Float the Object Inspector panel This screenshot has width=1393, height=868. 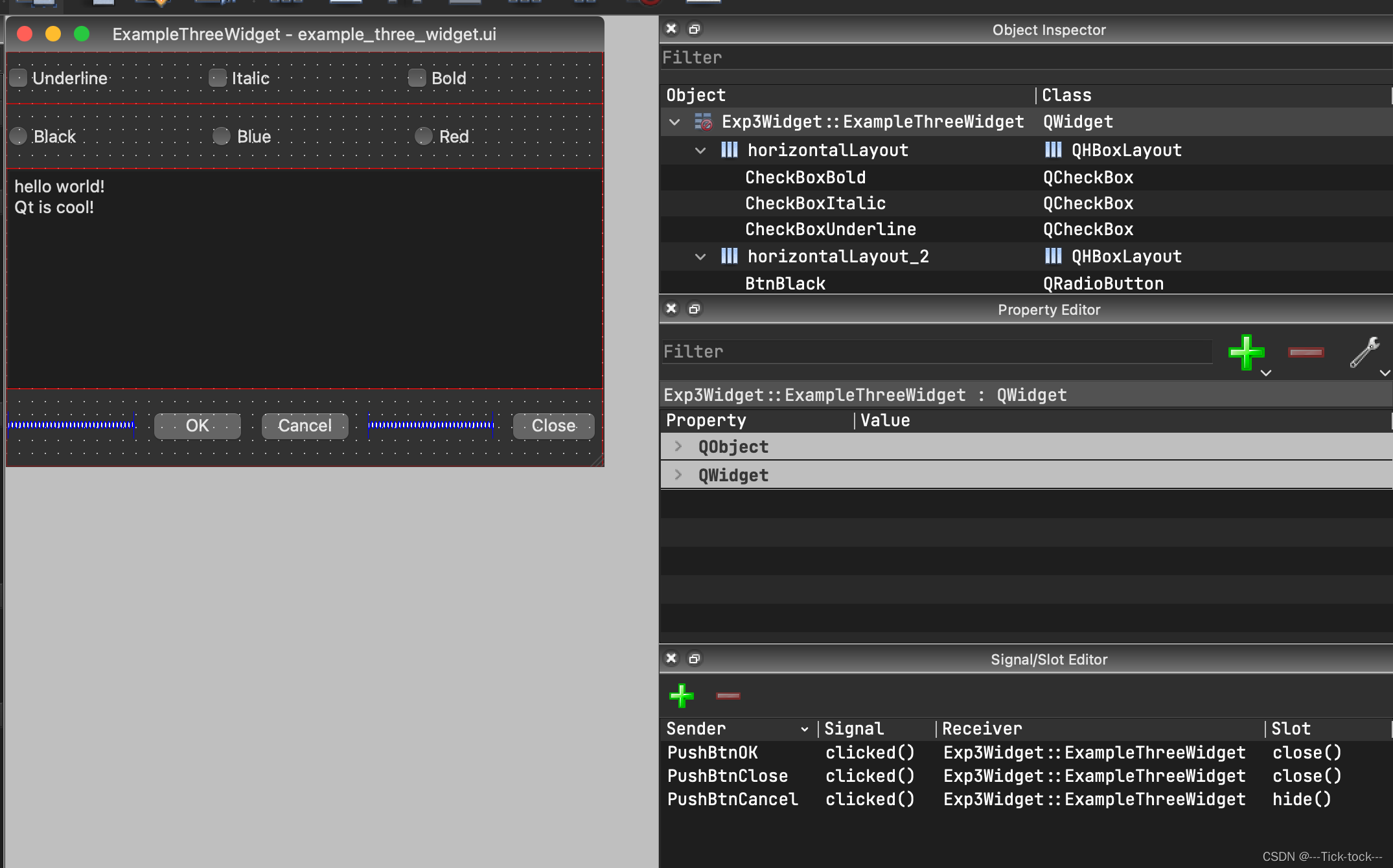tap(695, 29)
